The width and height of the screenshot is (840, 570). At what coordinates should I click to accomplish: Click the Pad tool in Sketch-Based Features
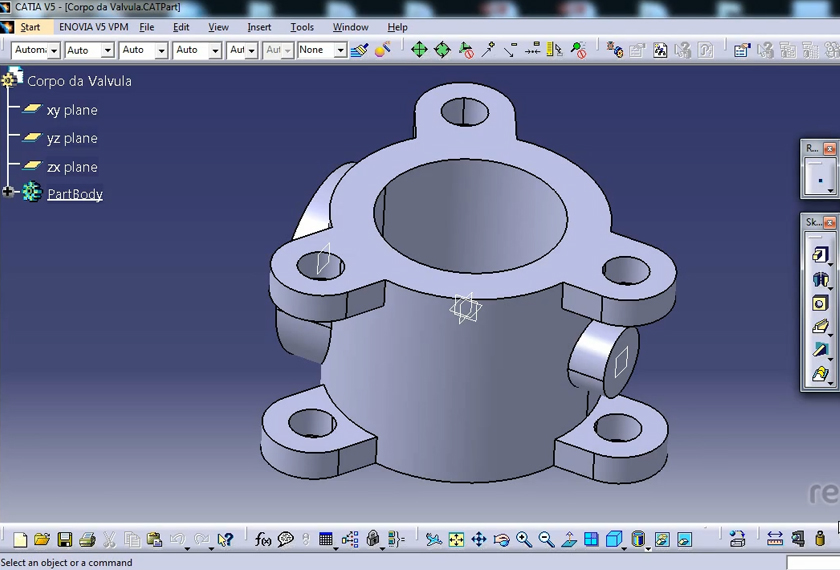coord(820,255)
